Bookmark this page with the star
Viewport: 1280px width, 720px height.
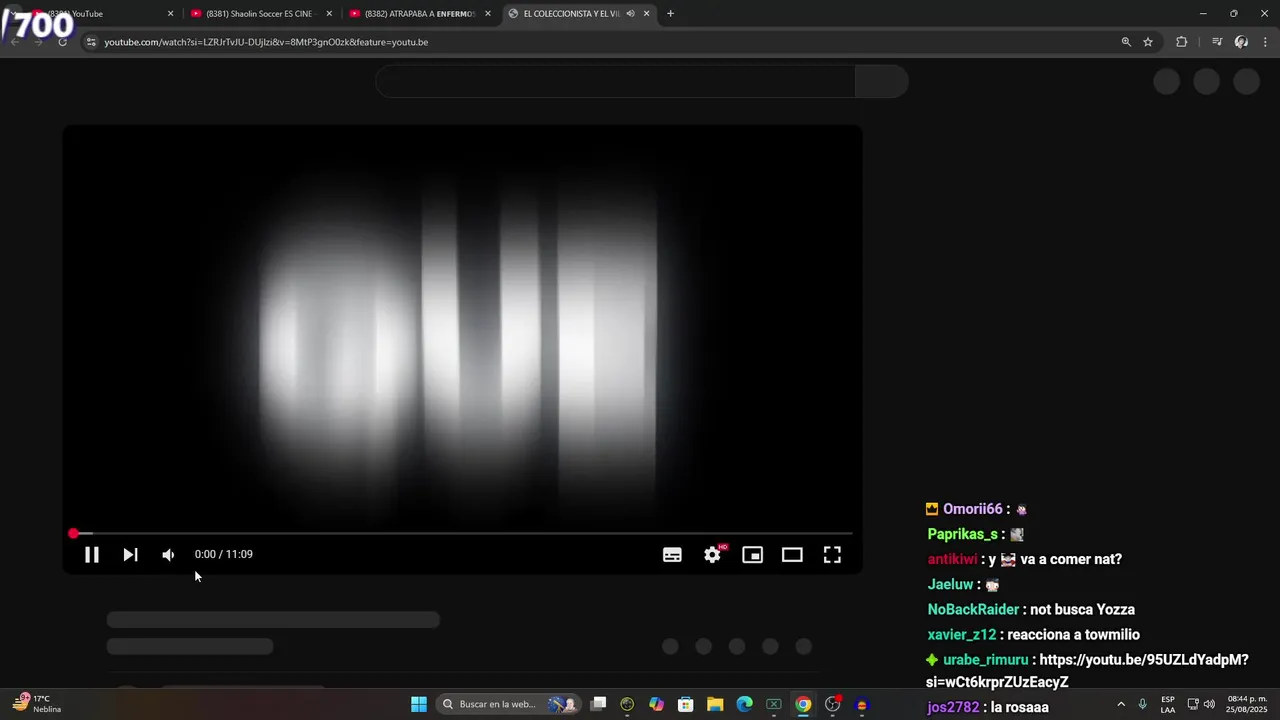(x=1148, y=42)
